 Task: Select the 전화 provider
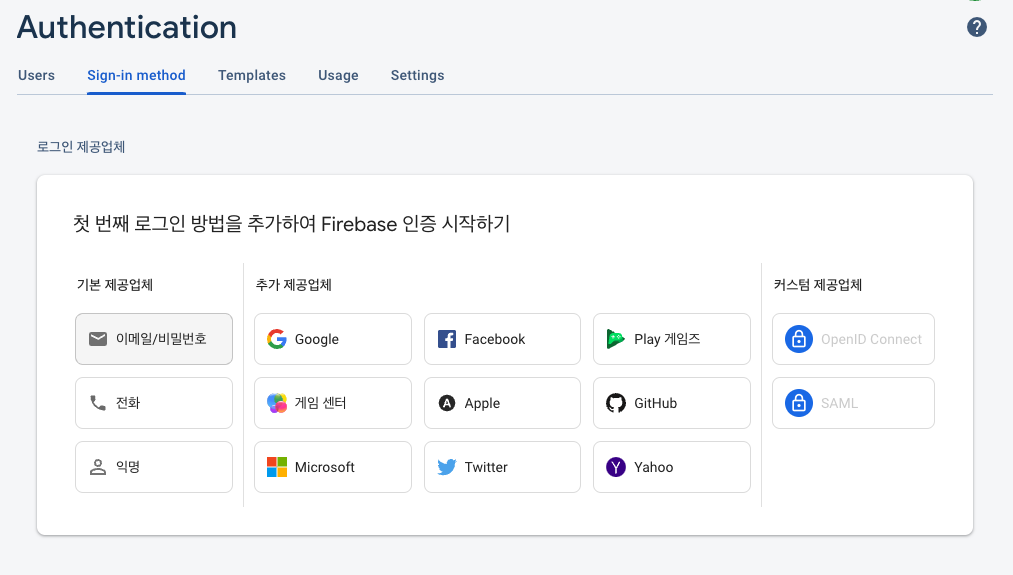(154, 403)
